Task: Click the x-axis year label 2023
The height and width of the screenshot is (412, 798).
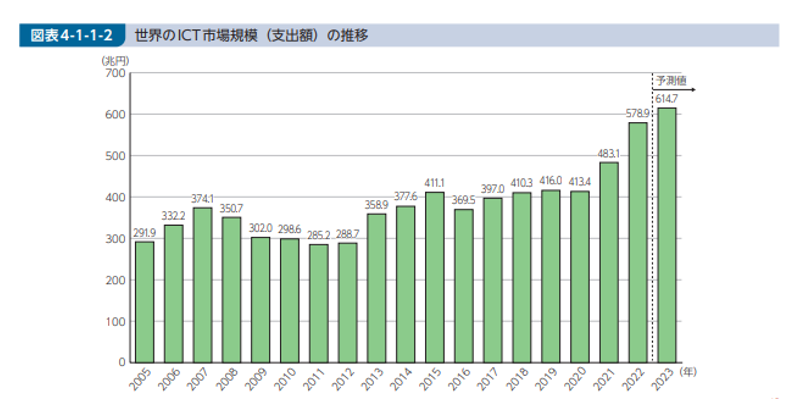Action: [x=662, y=379]
